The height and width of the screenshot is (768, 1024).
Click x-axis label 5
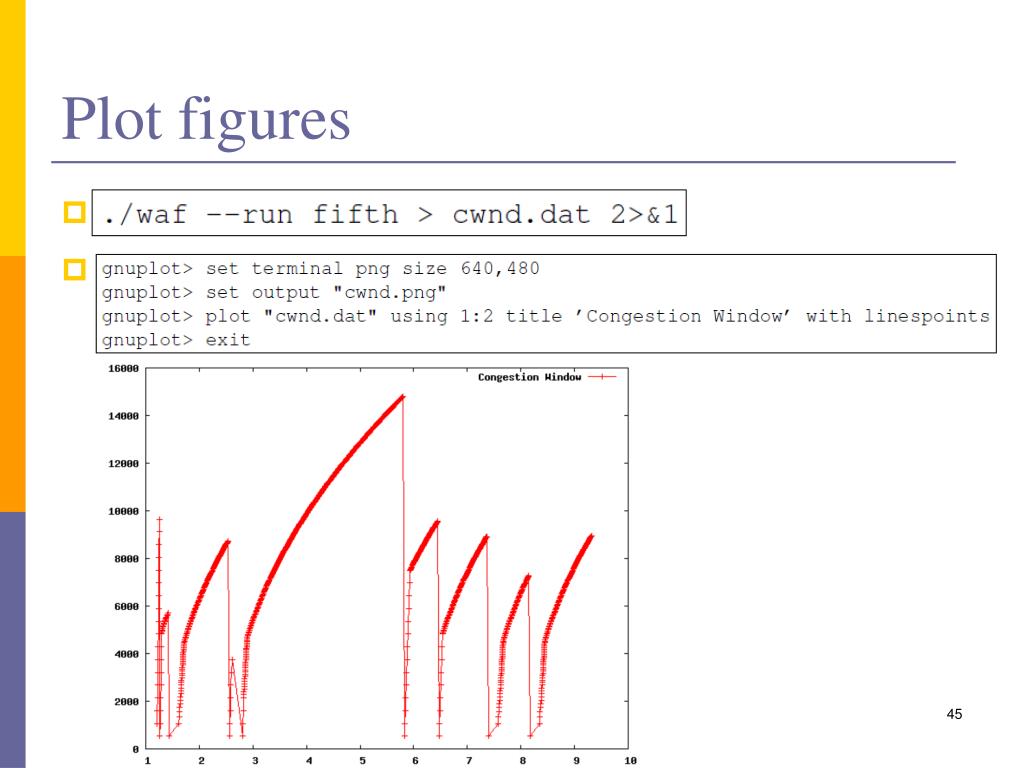(x=362, y=761)
